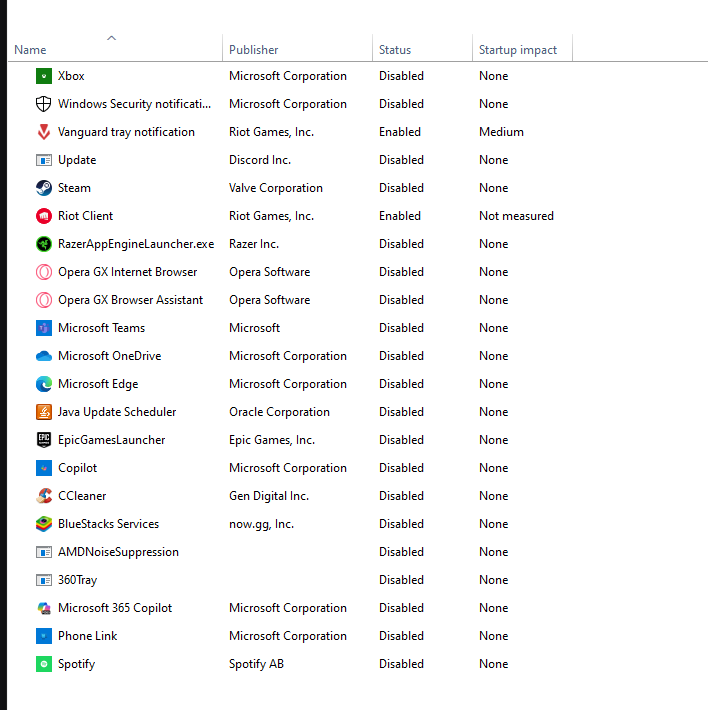The image size is (708, 710).
Task: Click the BlueStacks Services icon
Action: 43,524
